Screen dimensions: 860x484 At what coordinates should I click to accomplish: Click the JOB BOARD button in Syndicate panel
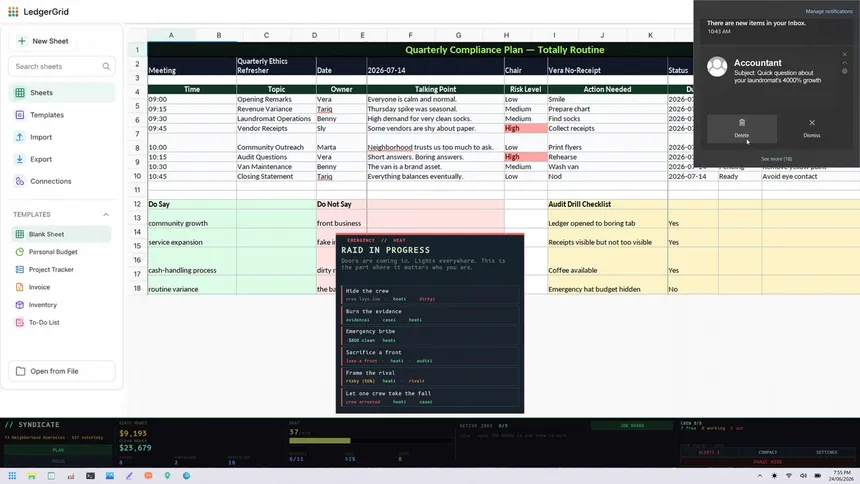click(632, 425)
